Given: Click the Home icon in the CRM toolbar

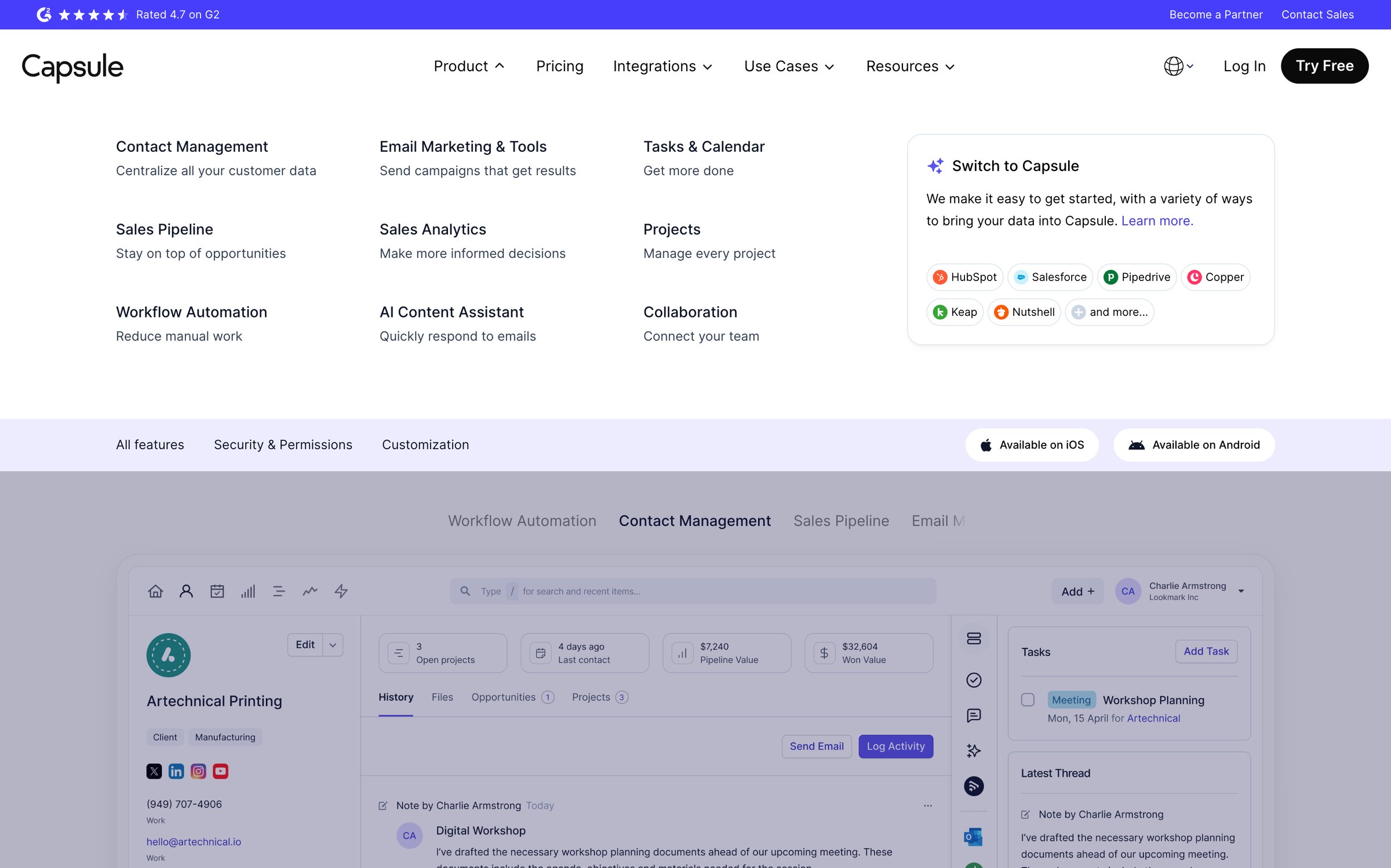Looking at the screenshot, I should [155, 591].
